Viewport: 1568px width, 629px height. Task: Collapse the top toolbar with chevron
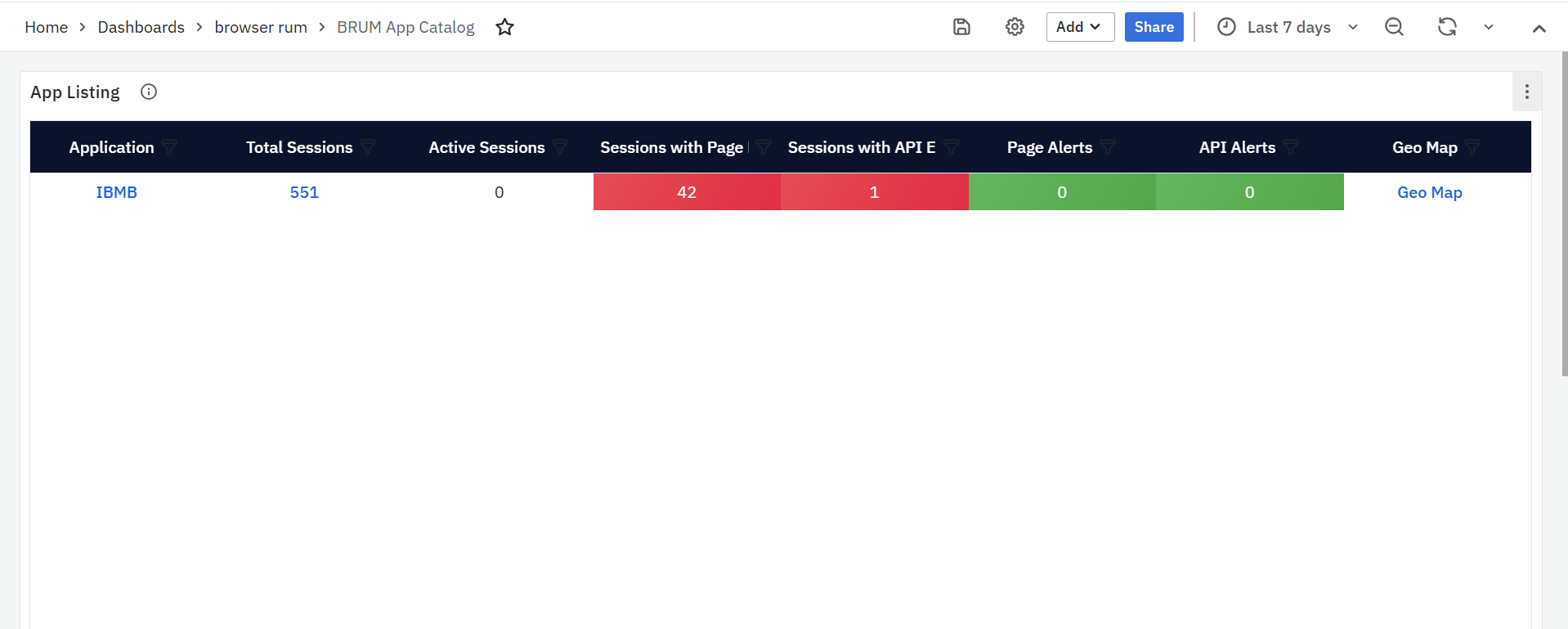(x=1539, y=29)
